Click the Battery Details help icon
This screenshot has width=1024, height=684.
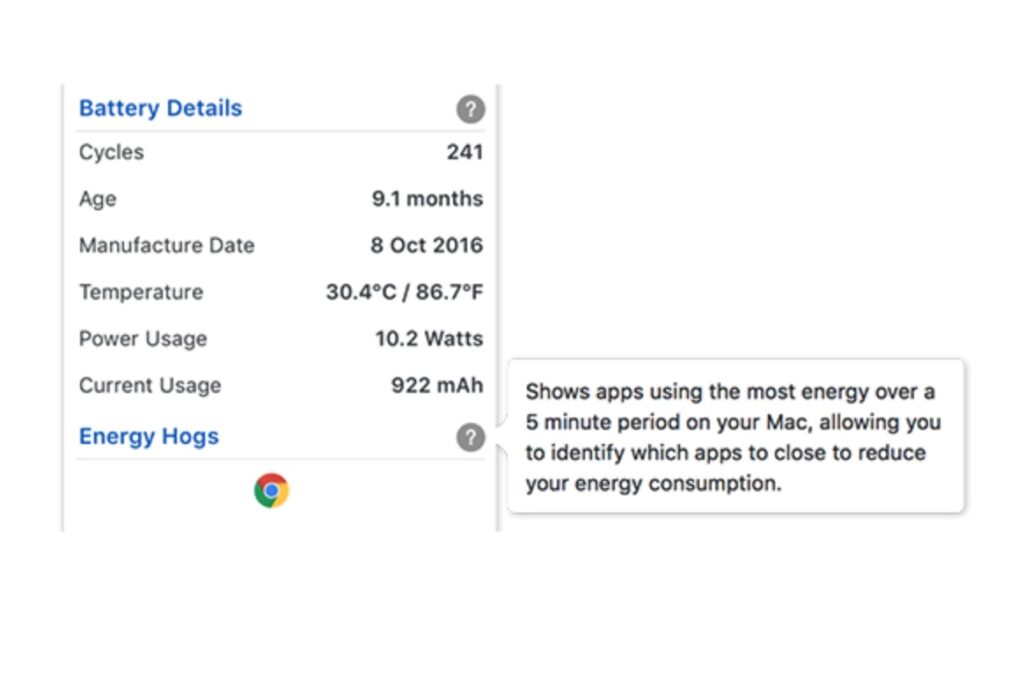coord(470,109)
